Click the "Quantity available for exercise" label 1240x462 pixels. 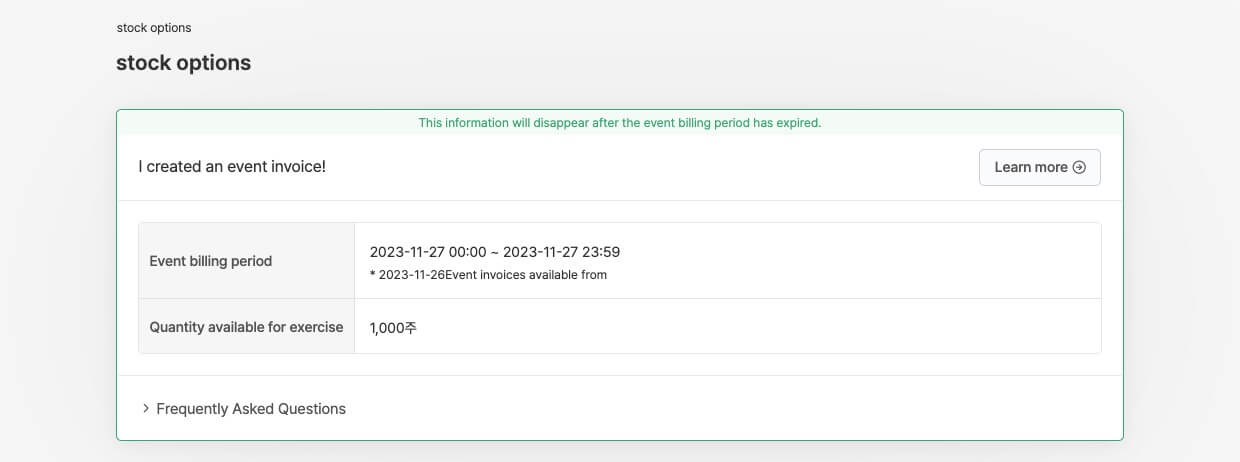pyautogui.click(x=246, y=327)
